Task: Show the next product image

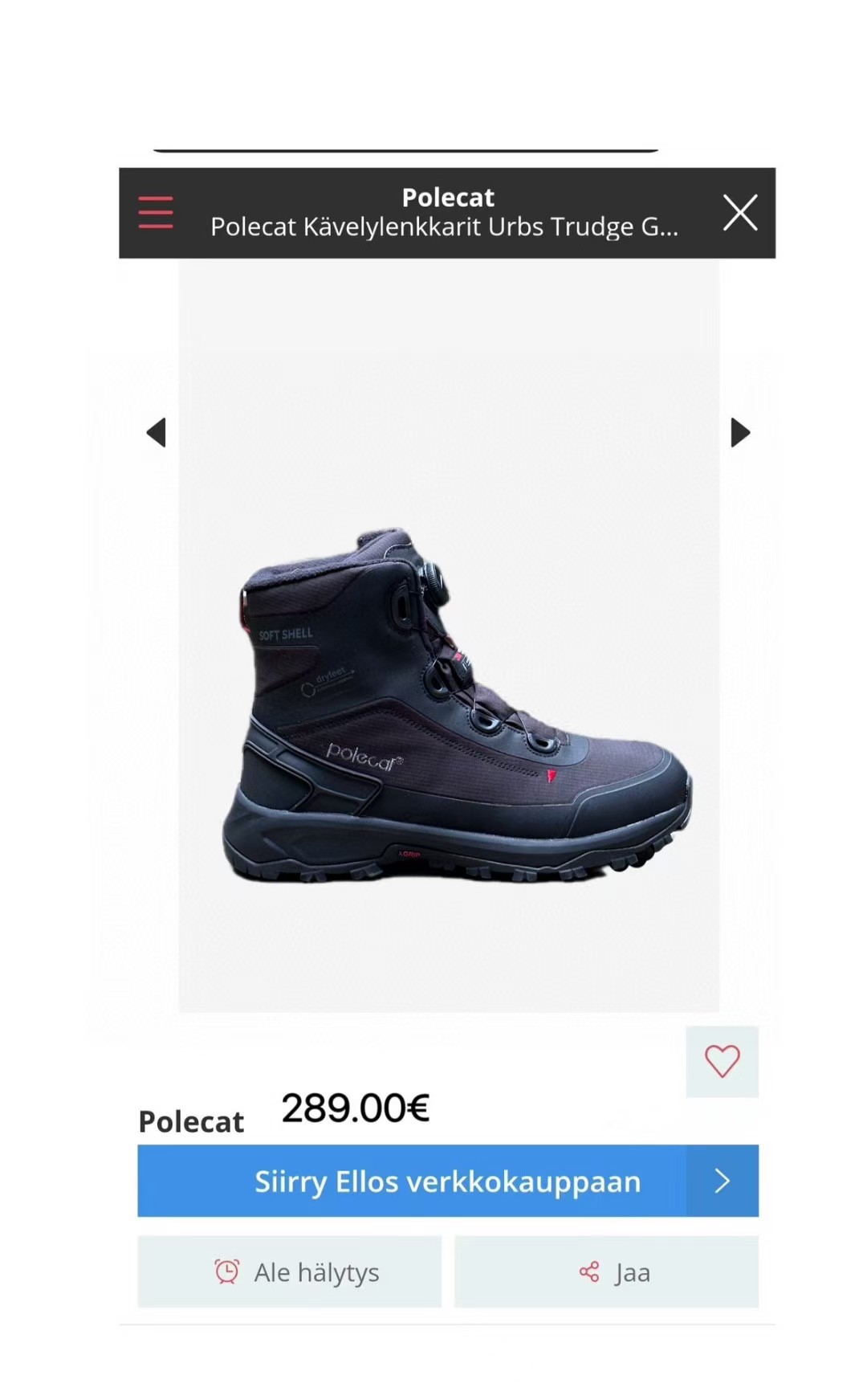Action: point(740,432)
